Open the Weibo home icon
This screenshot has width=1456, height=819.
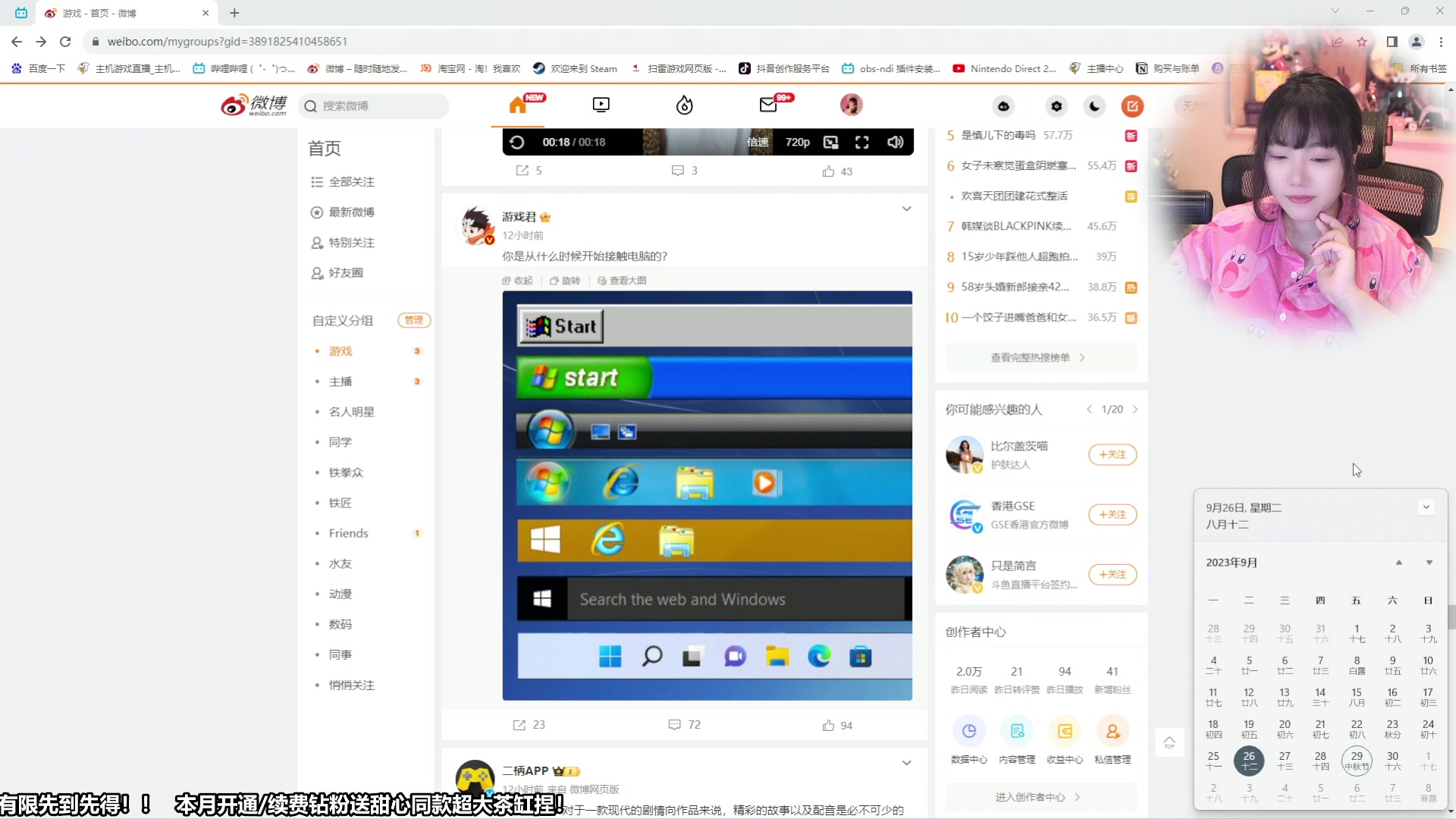point(518,105)
